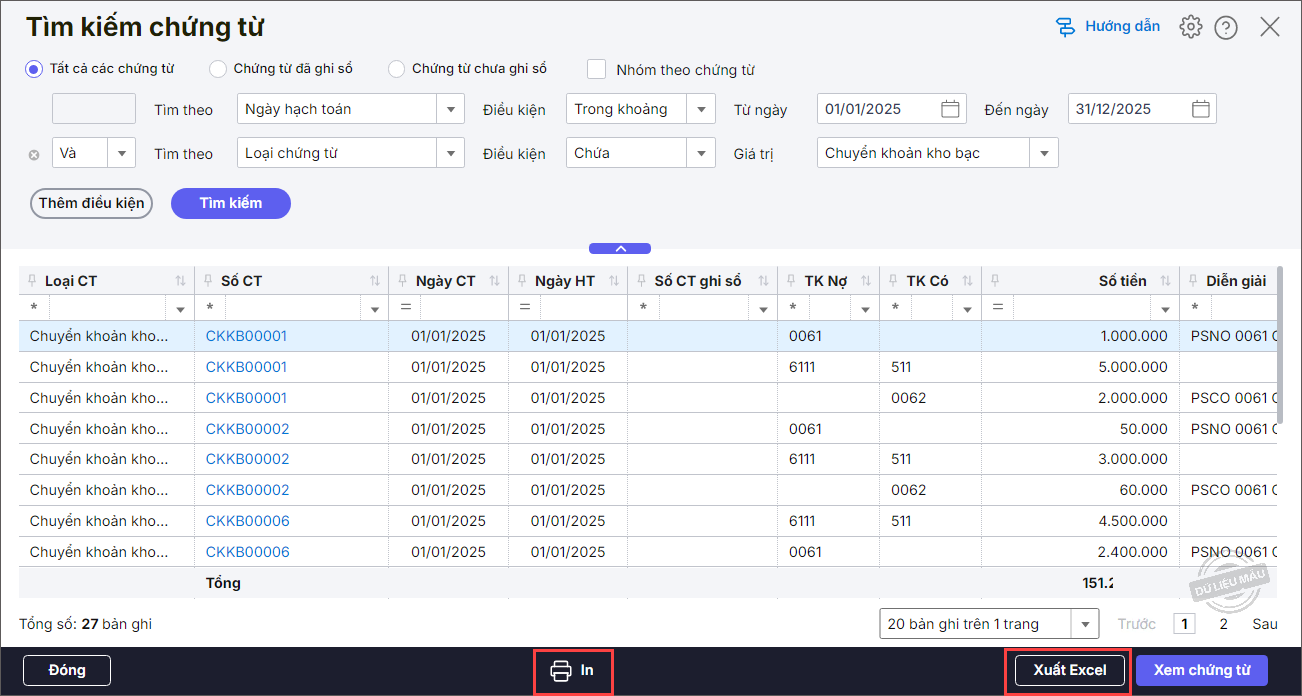Open voucher link CKKB00002
This screenshot has width=1302, height=696.
[247, 429]
